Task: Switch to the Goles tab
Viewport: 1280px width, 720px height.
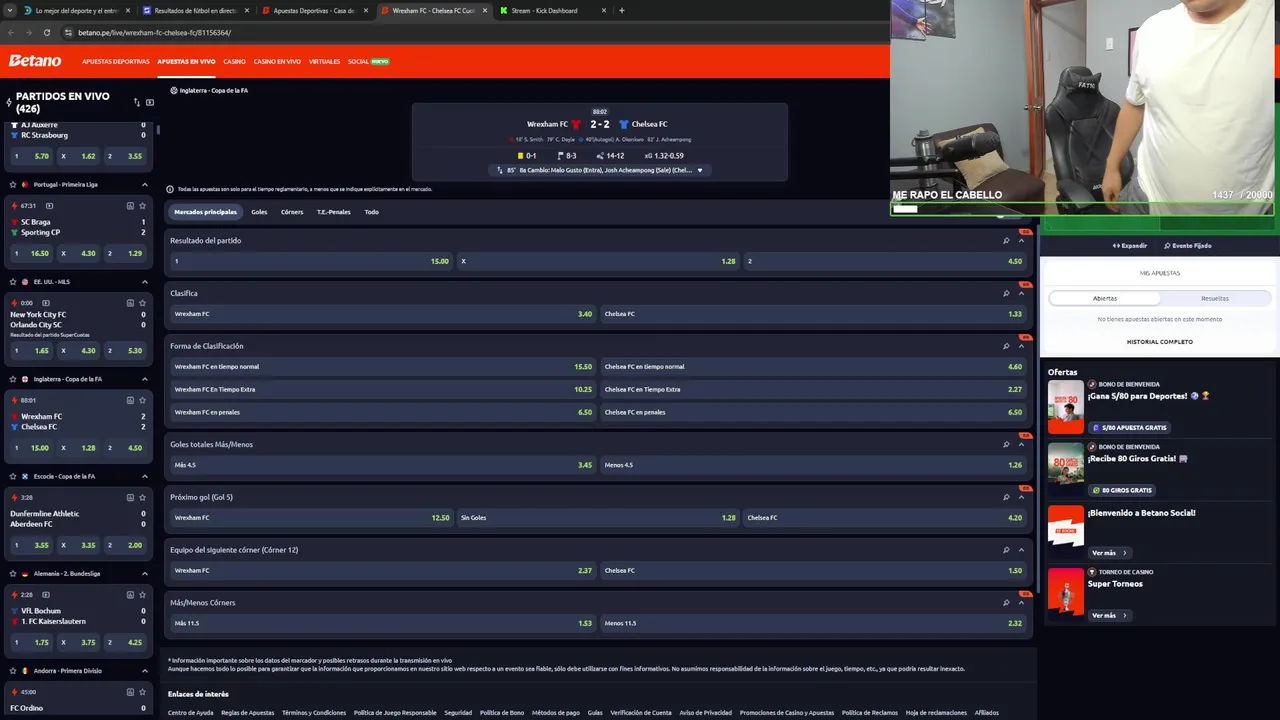Action: pos(259,212)
